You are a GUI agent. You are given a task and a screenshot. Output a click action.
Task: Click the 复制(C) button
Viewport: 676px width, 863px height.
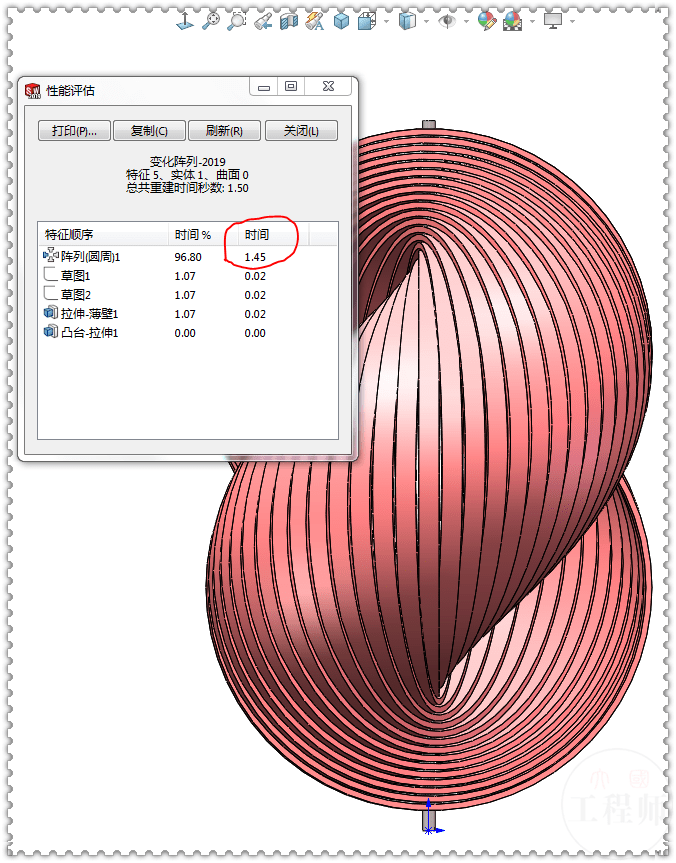click(149, 131)
